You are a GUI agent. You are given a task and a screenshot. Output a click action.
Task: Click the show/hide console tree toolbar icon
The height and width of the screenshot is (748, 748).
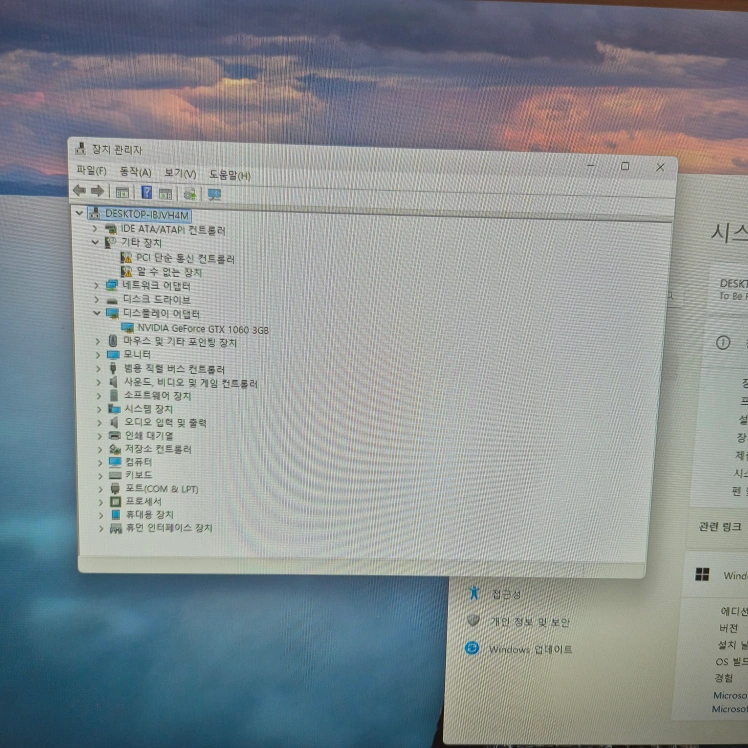pos(123,192)
